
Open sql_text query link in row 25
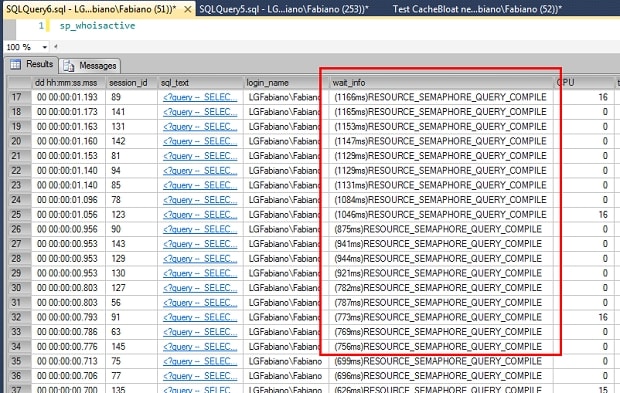coord(200,215)
